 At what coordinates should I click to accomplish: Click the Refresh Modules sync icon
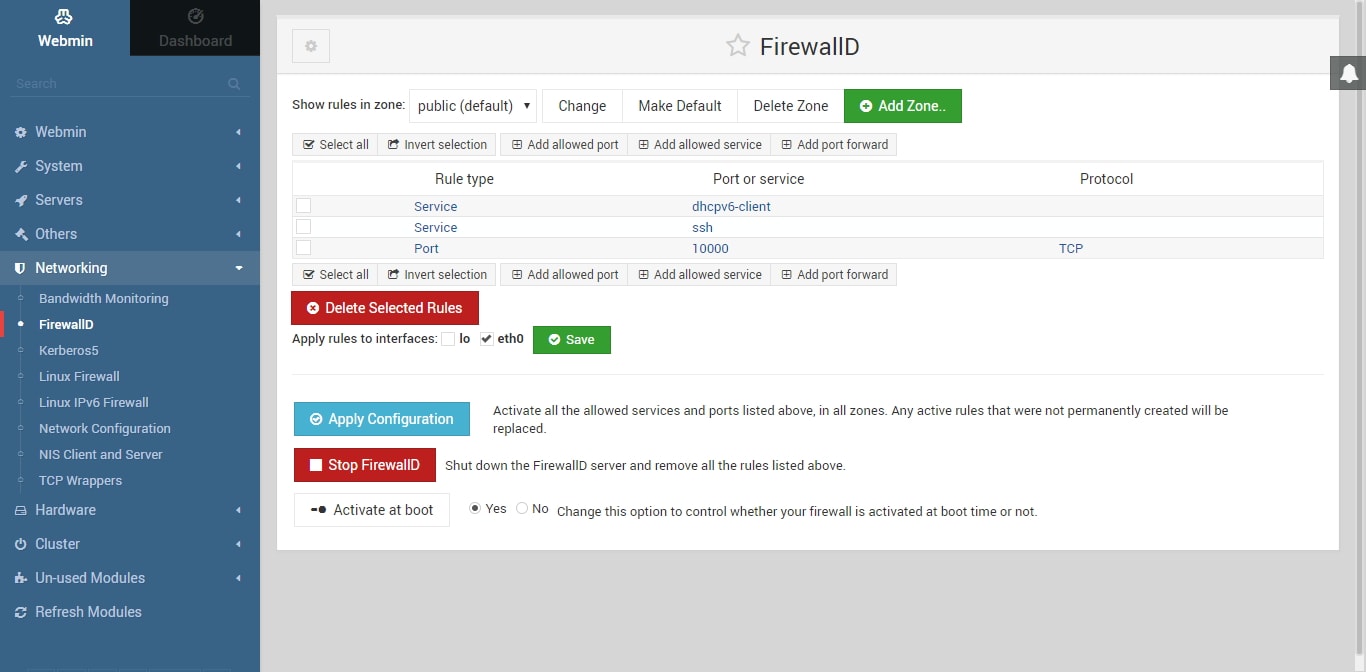[x=21, y=612]
